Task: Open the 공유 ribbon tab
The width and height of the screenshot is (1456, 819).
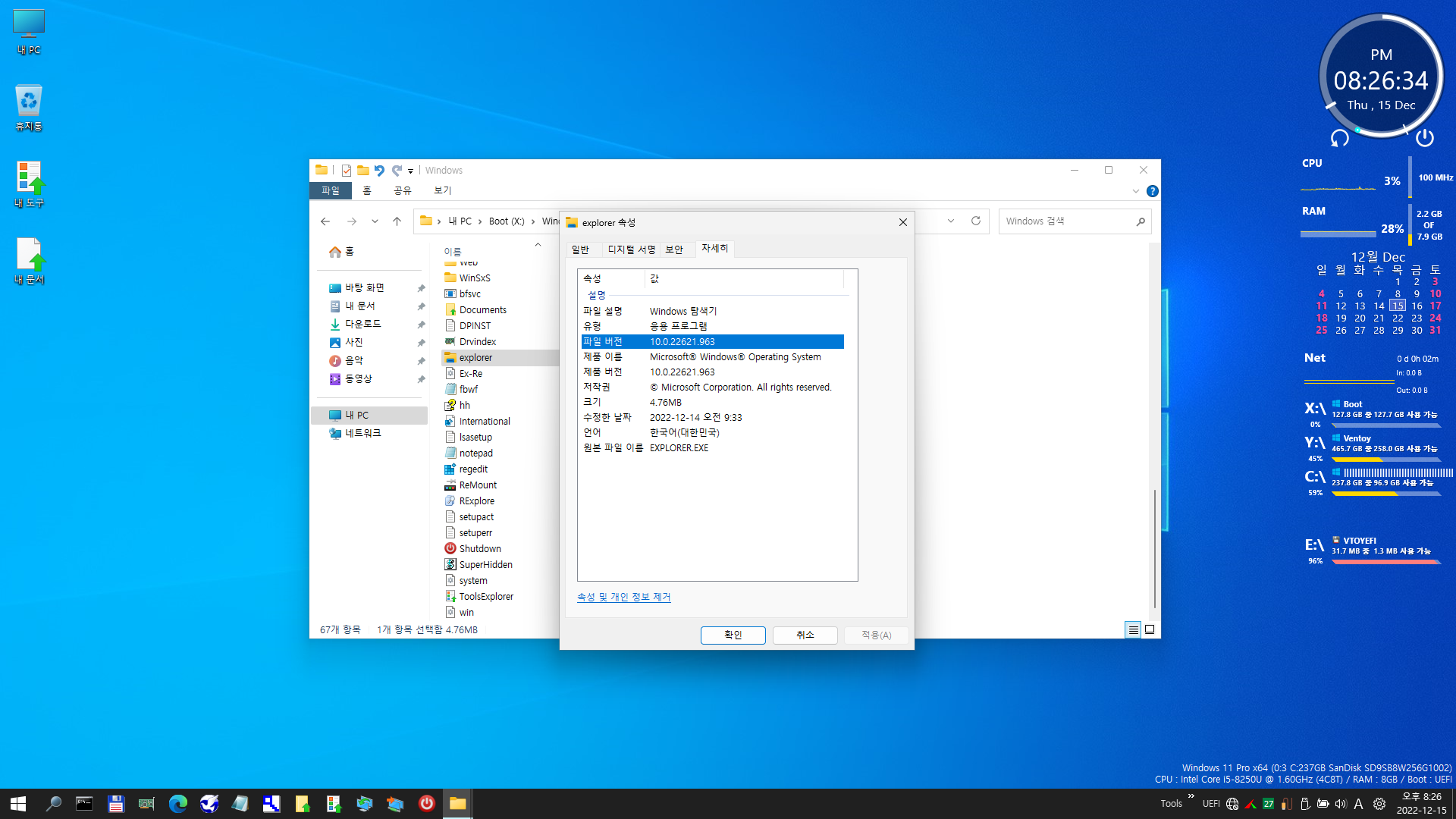Action: 403,190
